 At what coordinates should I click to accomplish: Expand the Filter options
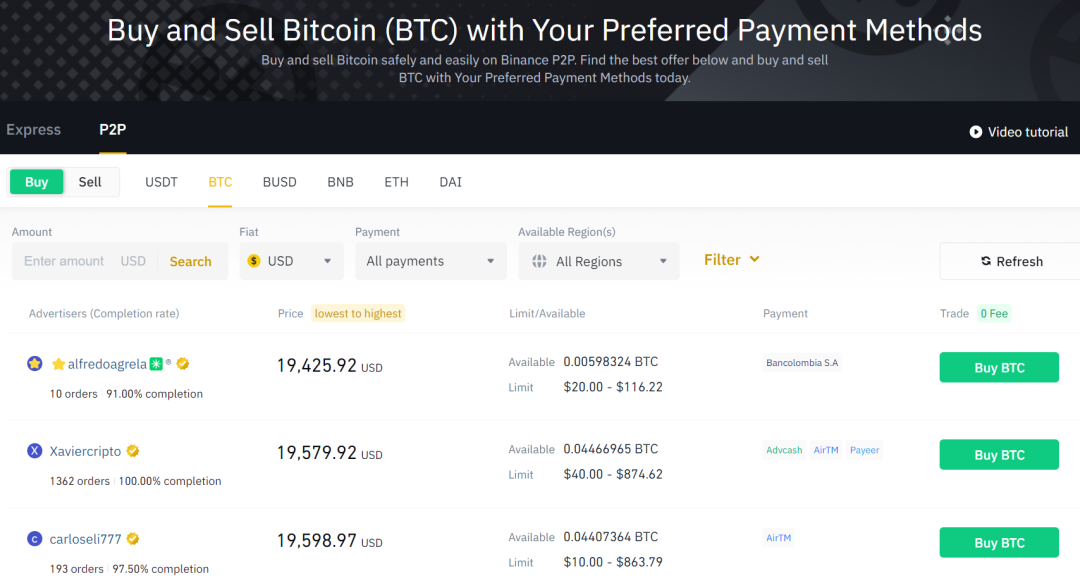pos(732,260)
